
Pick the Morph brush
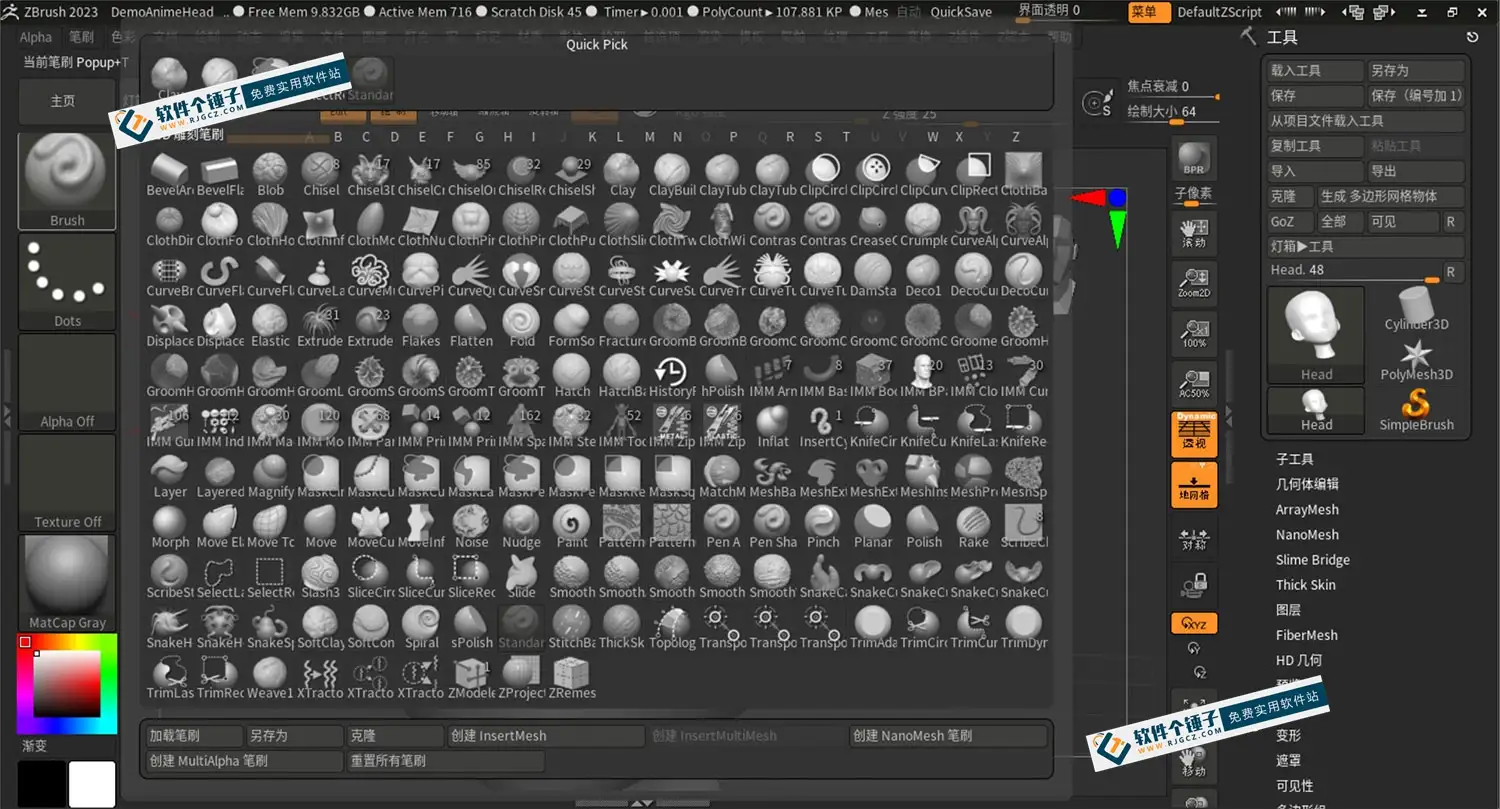pos(170,527)
